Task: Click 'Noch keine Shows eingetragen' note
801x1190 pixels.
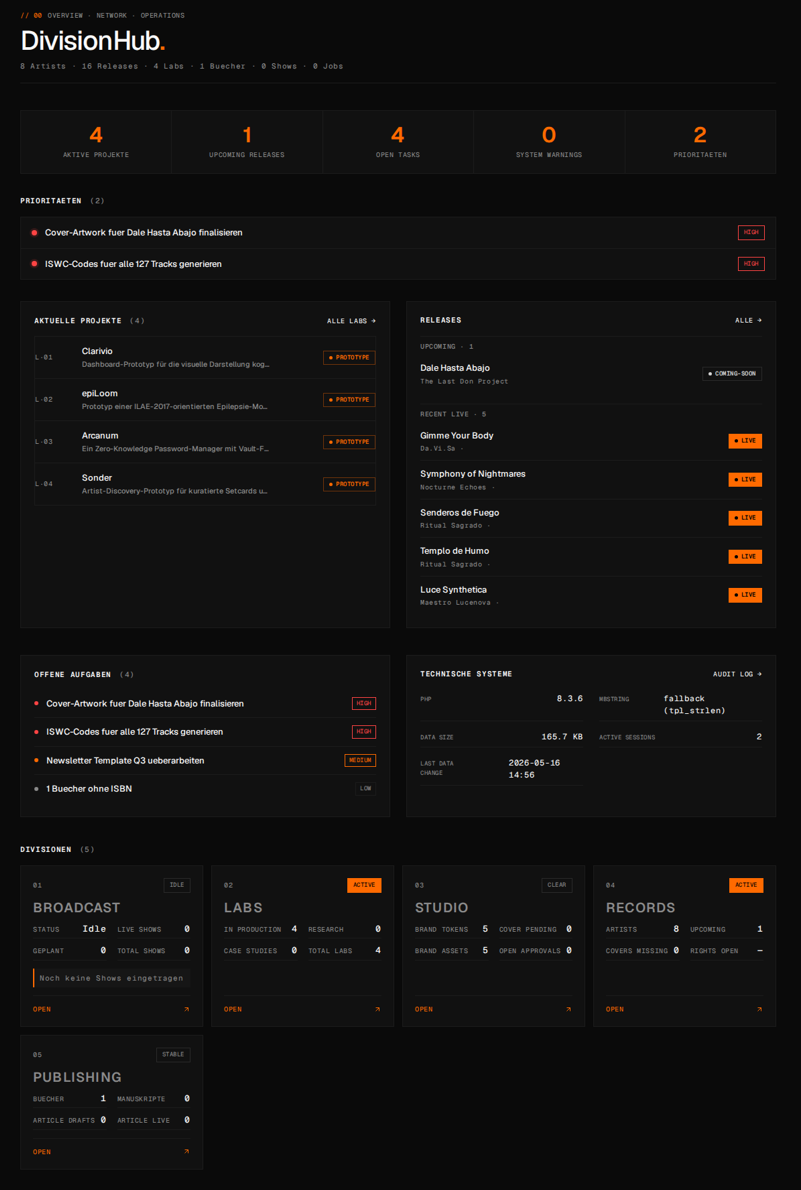Action: (x=112, y=978)
